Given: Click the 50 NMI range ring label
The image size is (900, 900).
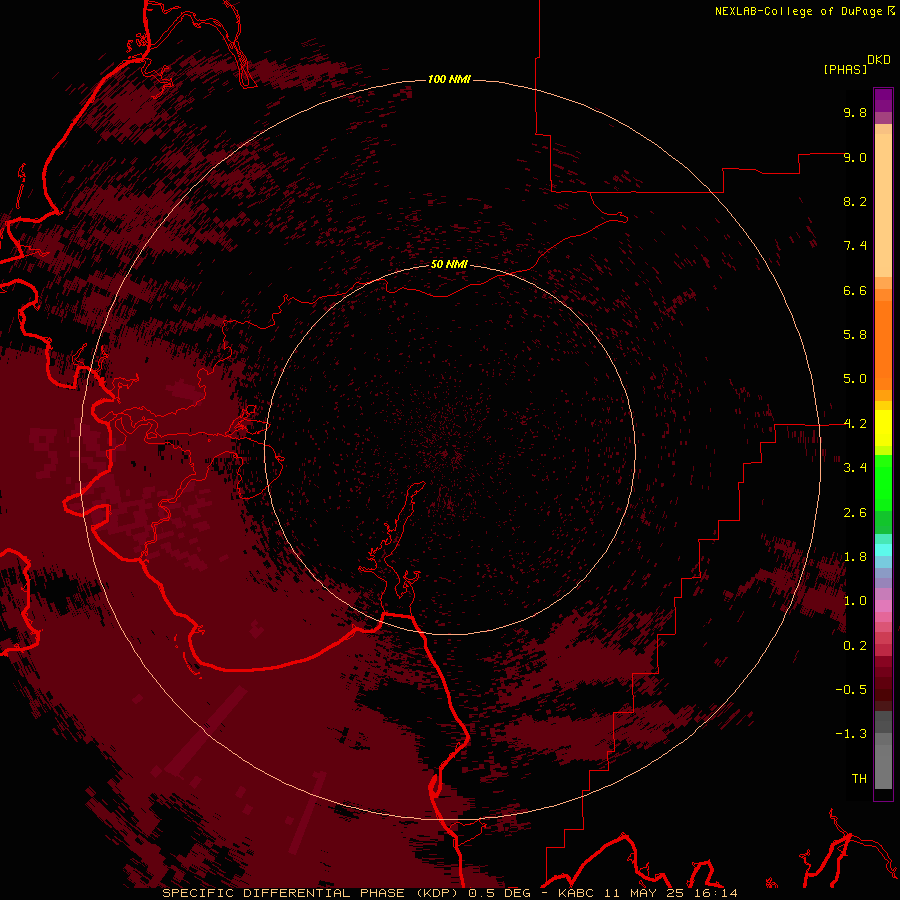Looking at the screenshot, I should click(449, 264).
